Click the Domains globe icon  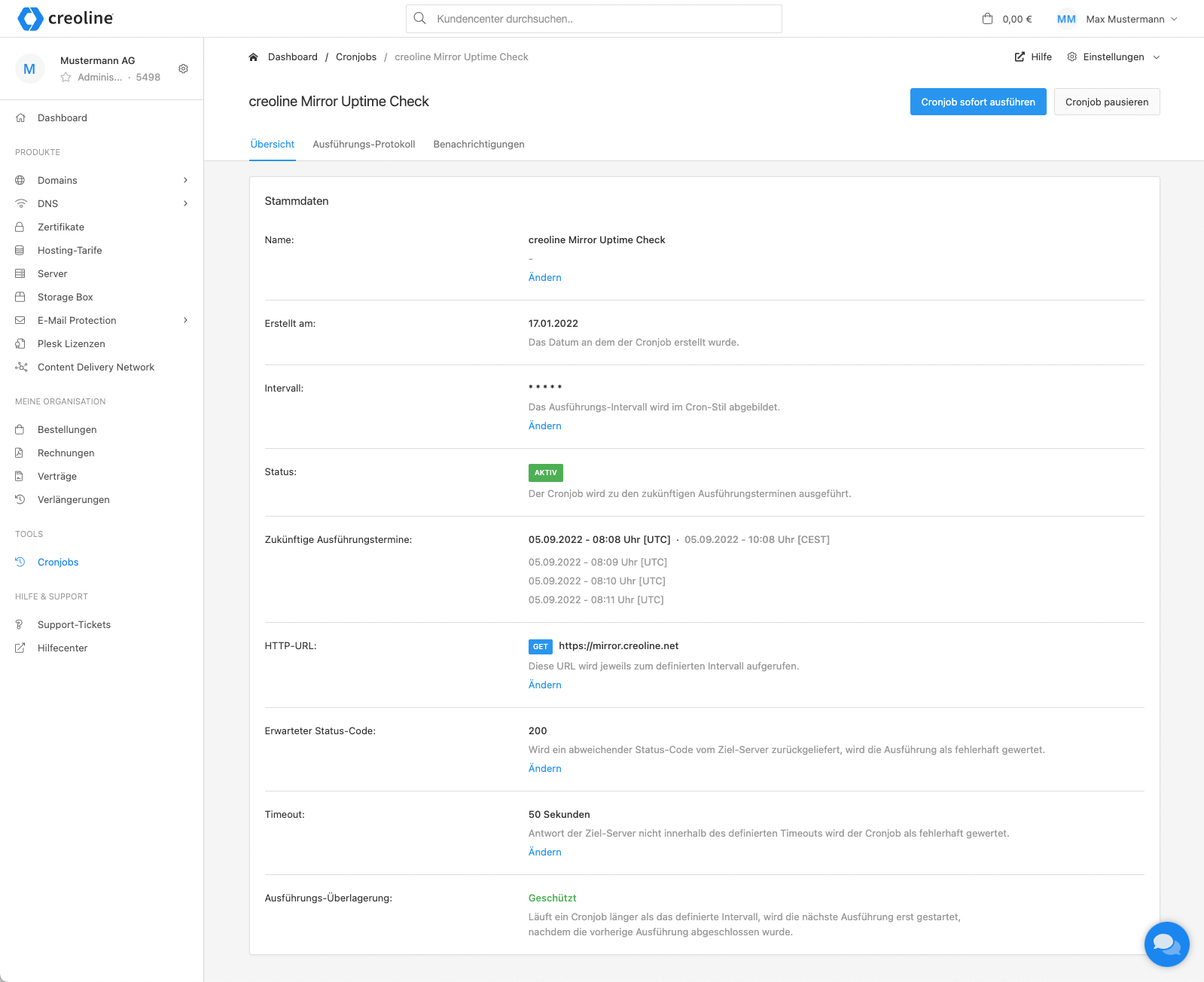tap(20, 180)
